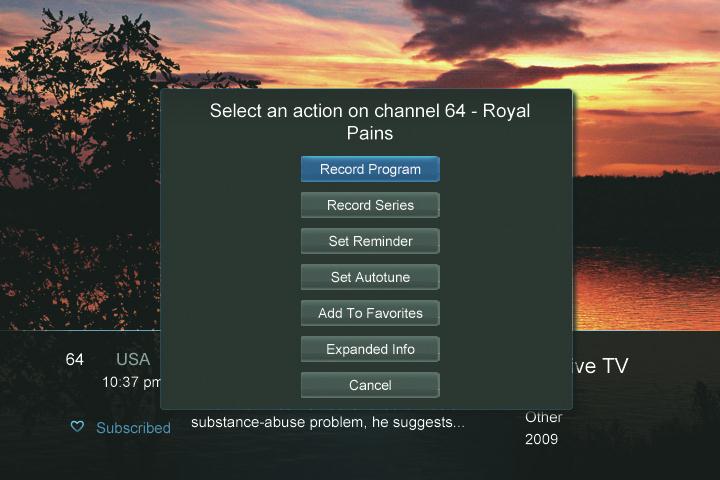Click the 10:37 pm time display

click(x=132, y=382)
